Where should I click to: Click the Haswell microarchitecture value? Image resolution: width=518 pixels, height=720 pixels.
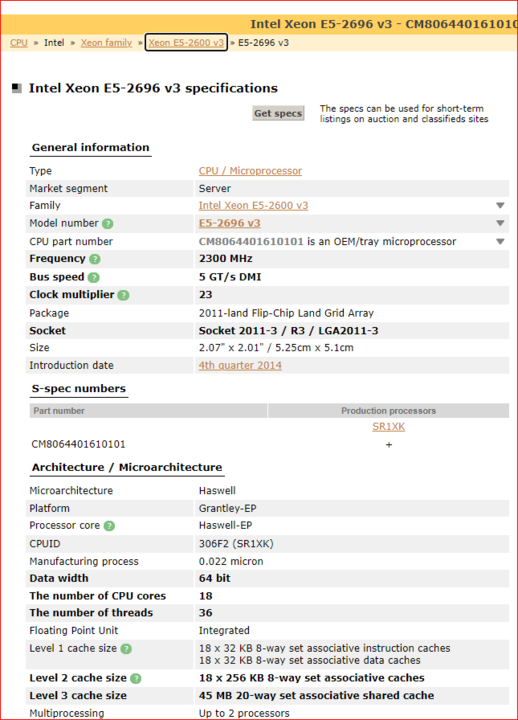click(x=217, y=490)
